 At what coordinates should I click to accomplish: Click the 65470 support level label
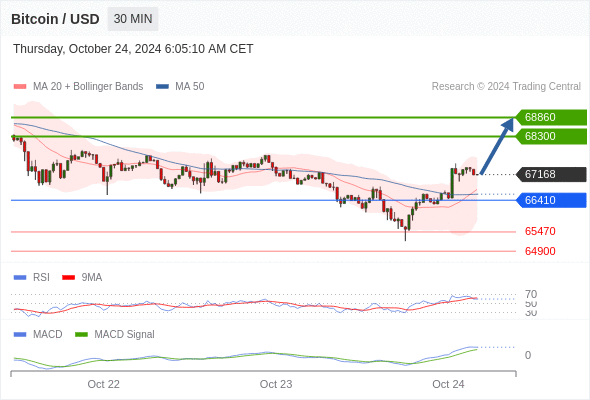540,231
